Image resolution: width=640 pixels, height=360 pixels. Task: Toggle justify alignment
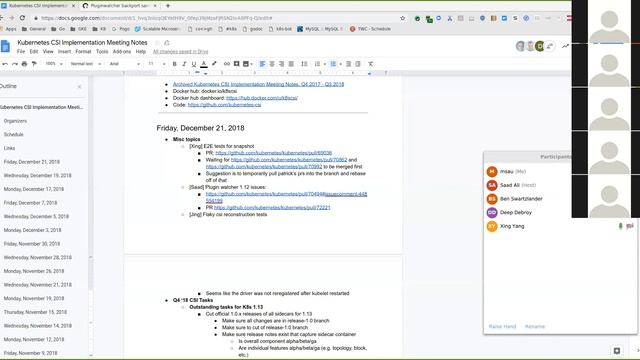tap(291, 64)
